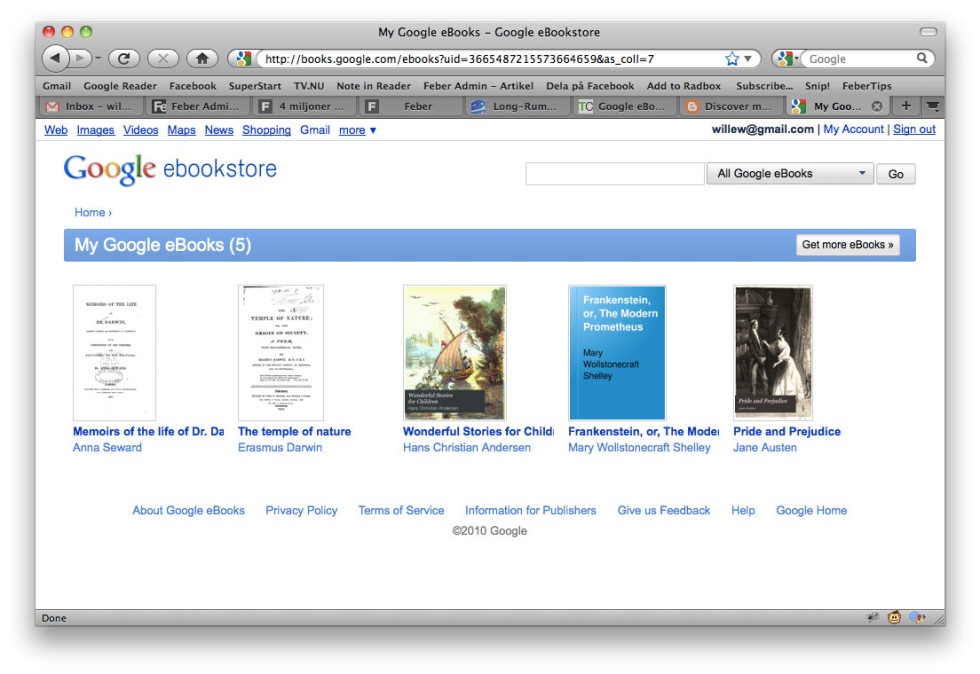Expand the 'more' menu in the Google bar
The height and width of the screenshot is (674, 980).
(x=357, y=130)
